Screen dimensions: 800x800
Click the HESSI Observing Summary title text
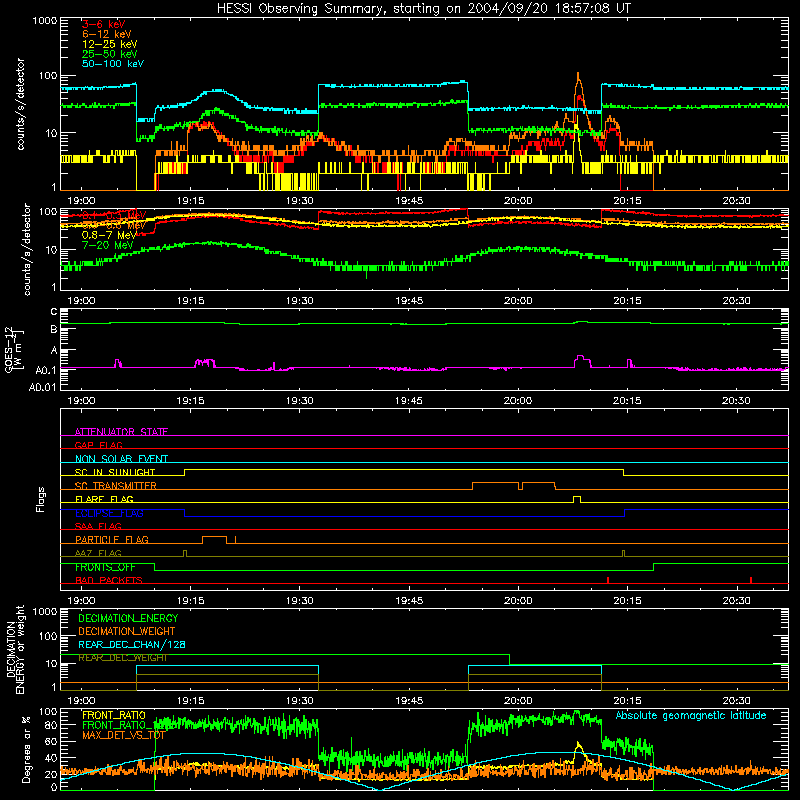[x=423, y=9]
